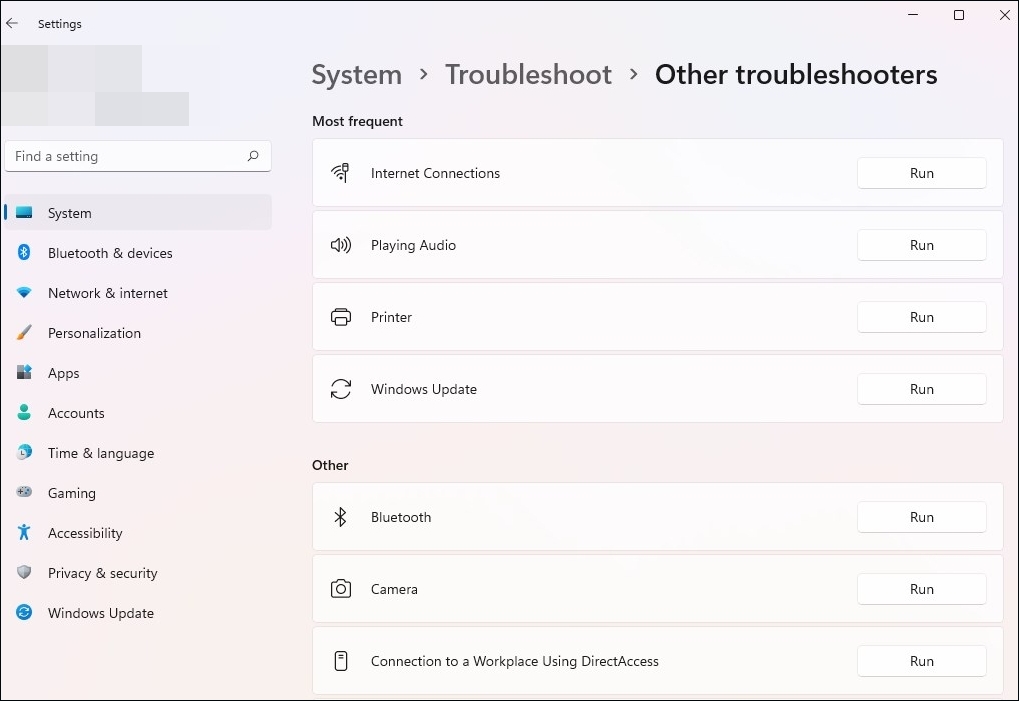This screenshot has width=1019, height=701.
Task: Run the Internet Connections troubleshooter
Action: pyautogui.click(x=921, y=173)
